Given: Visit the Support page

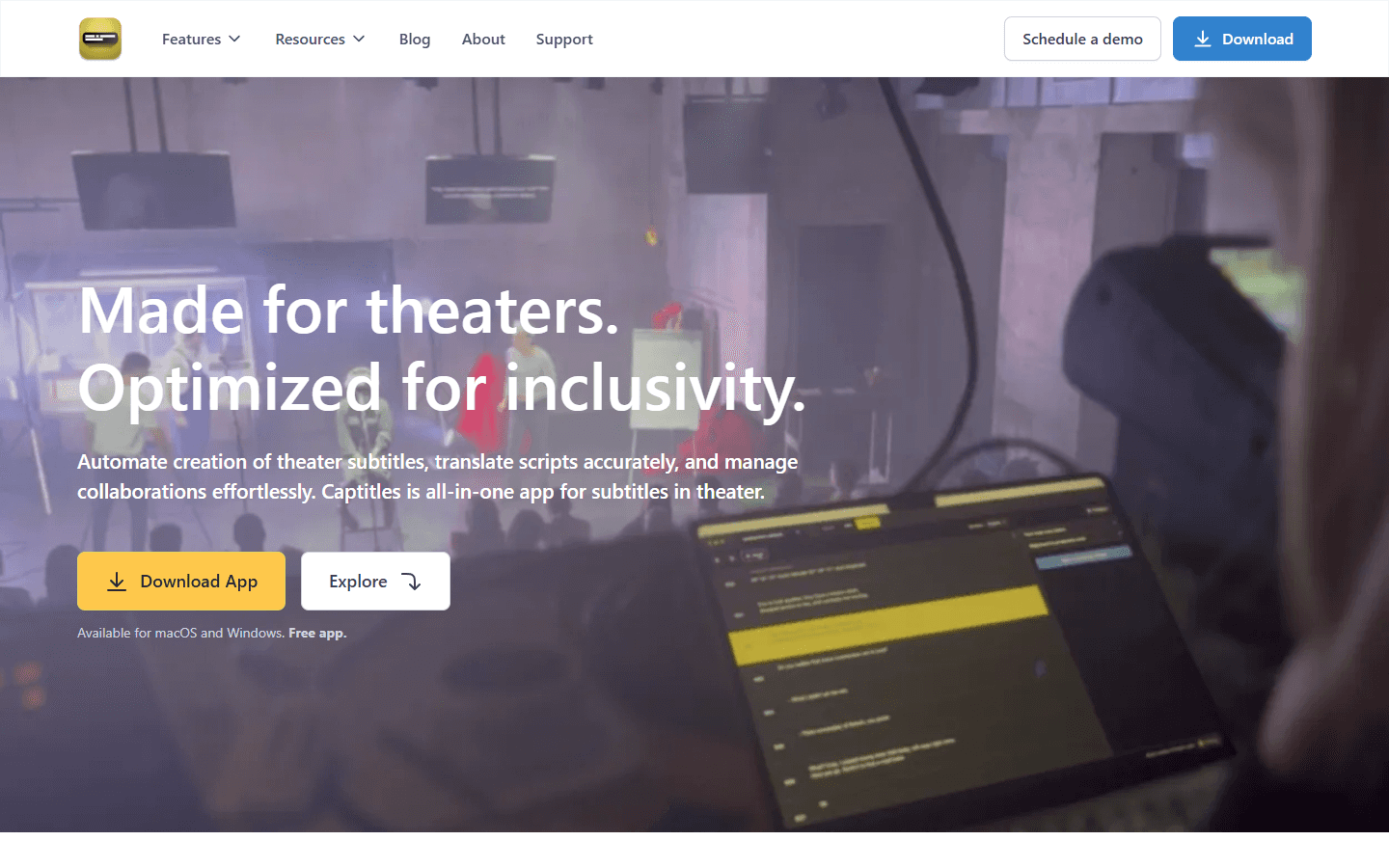Looking at the screenshot, I should click(564, 39).
